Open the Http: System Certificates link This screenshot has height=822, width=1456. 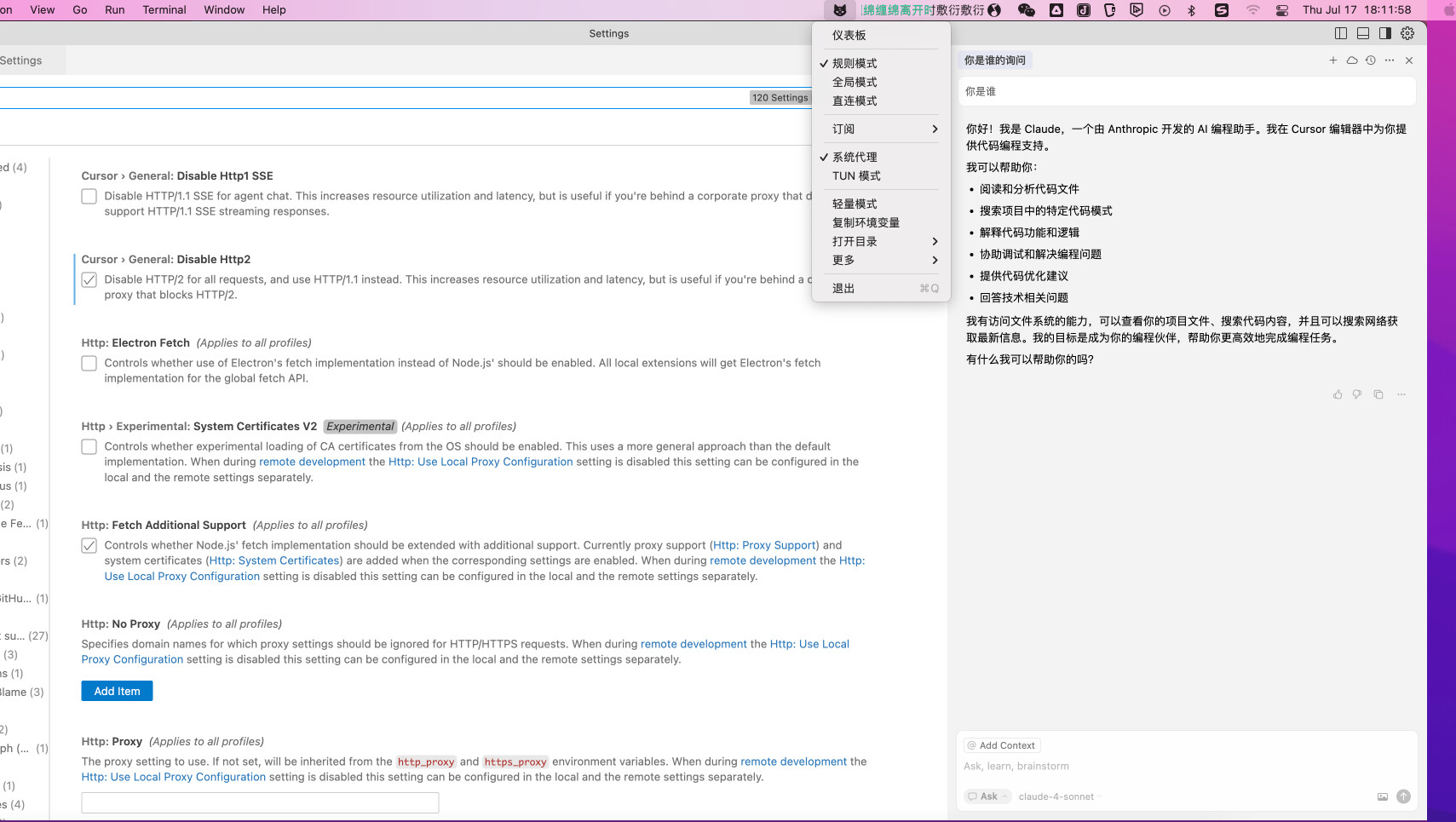(x=273, y=560)
